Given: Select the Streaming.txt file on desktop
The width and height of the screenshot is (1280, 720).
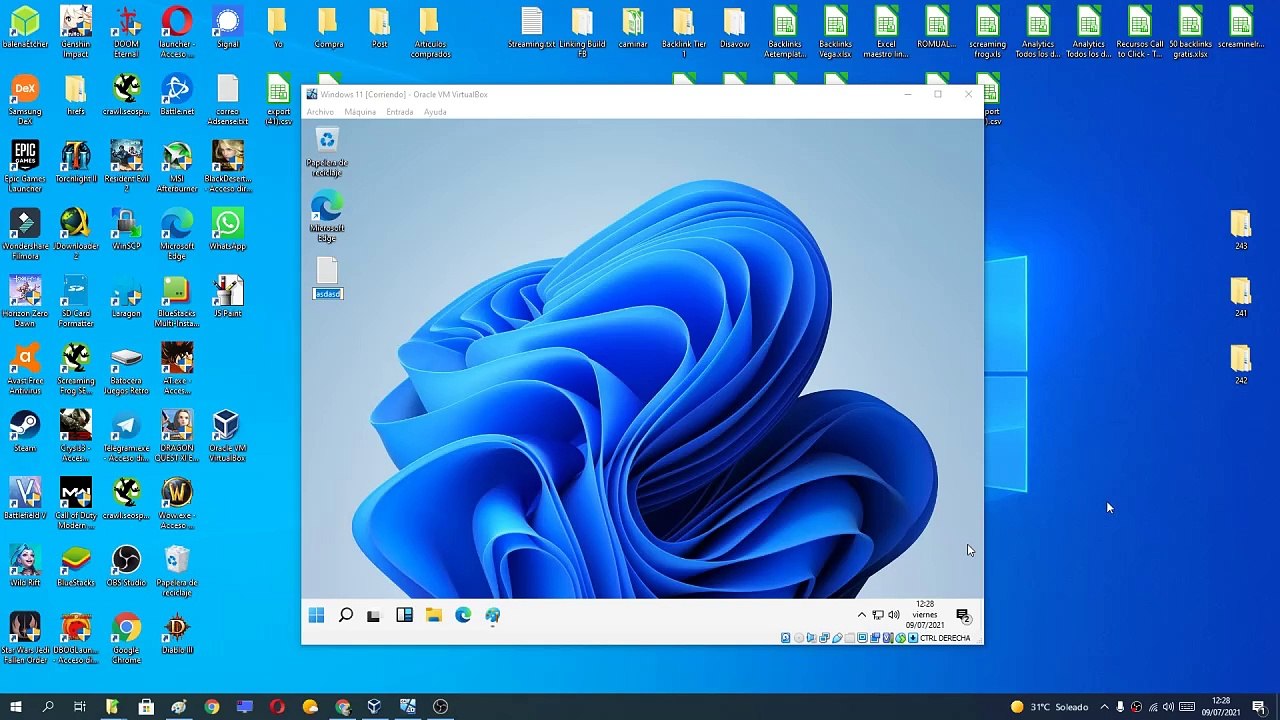Looking at the screenshot, I should (x=531, y=28).
